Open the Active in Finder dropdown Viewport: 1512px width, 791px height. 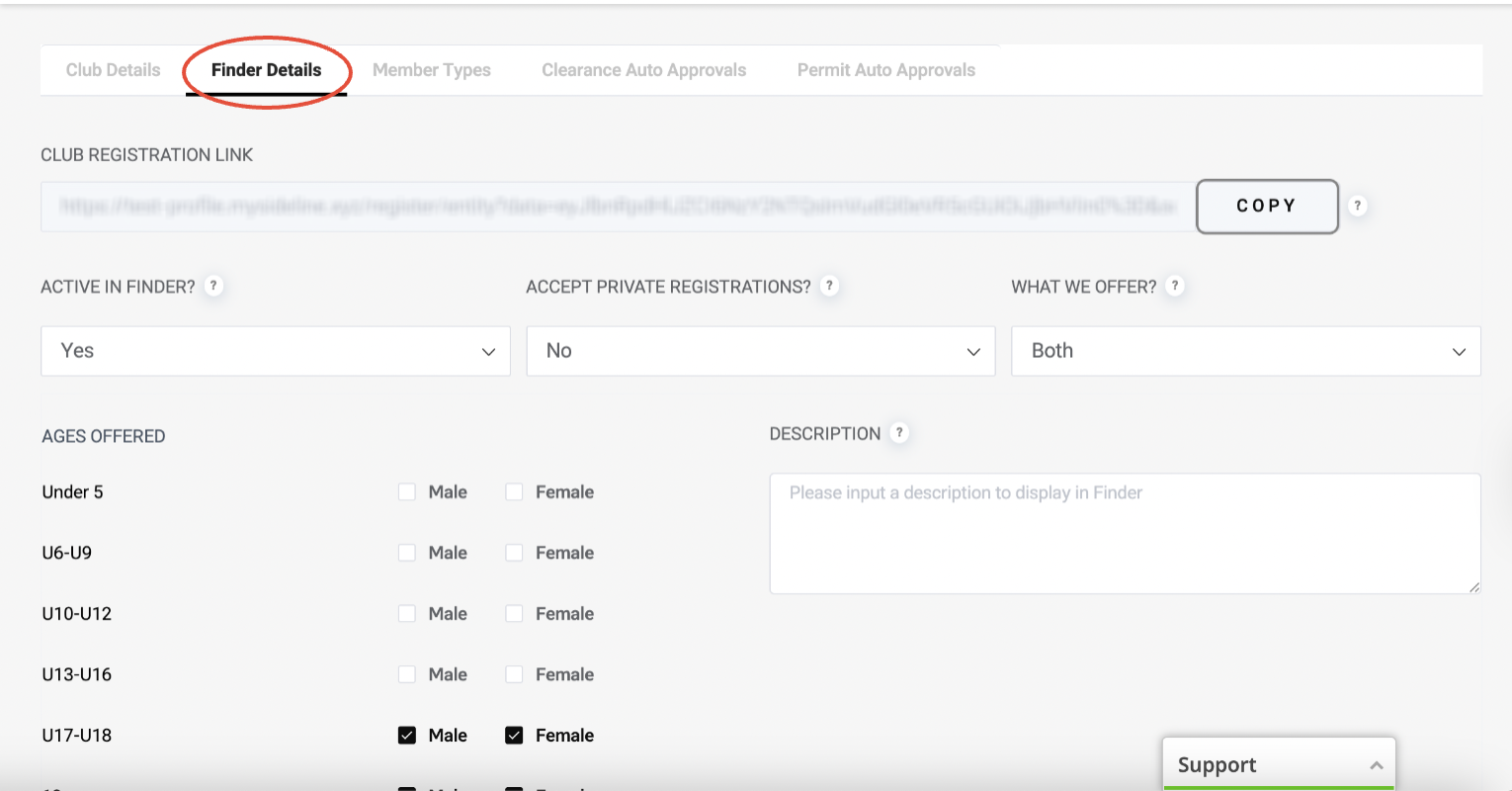275,351
